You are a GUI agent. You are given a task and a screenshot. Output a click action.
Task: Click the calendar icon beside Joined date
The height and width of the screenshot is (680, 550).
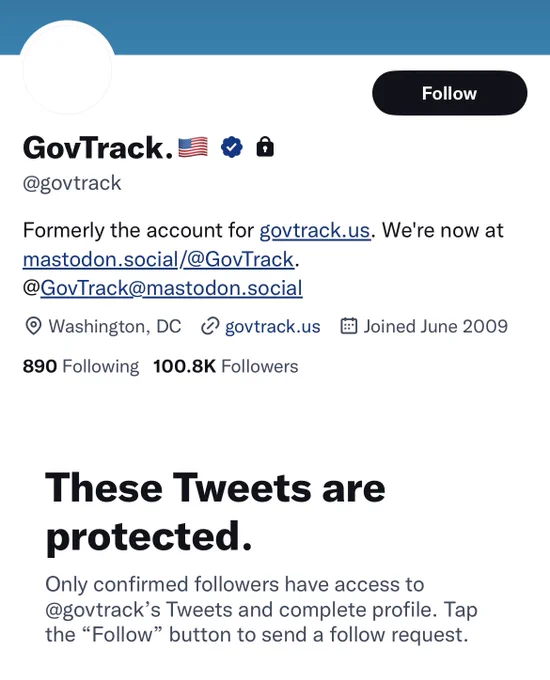click(349, 326)
